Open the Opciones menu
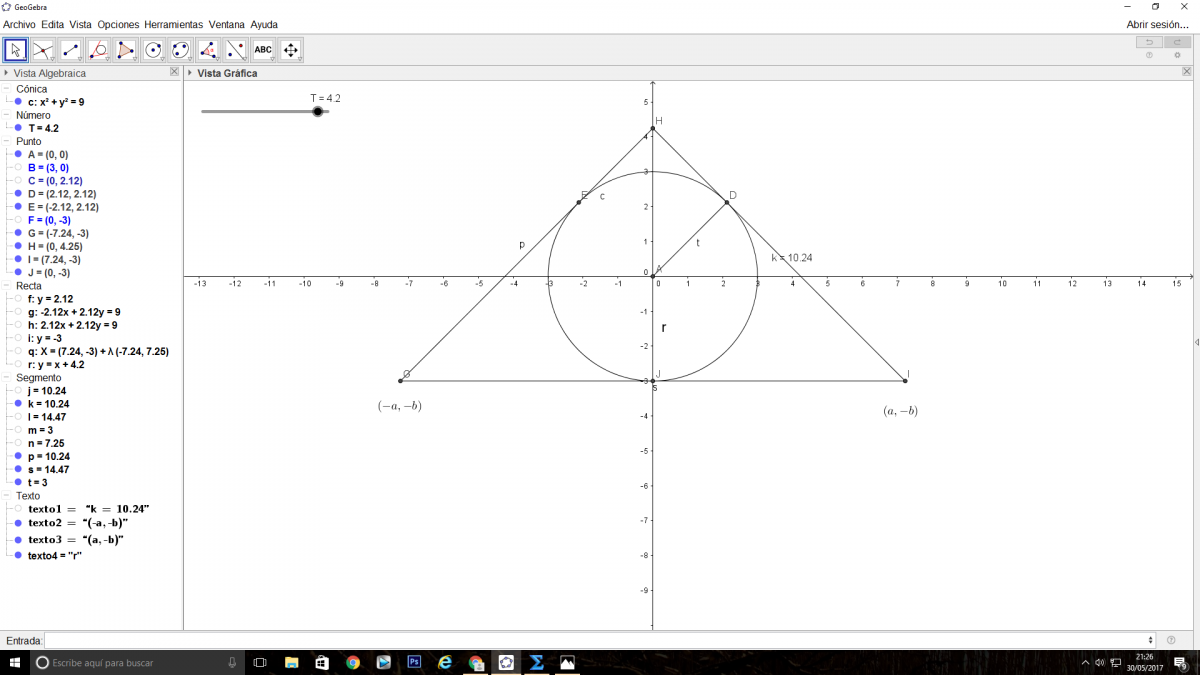Screen dimensions: 1200x675 [118, 24]
